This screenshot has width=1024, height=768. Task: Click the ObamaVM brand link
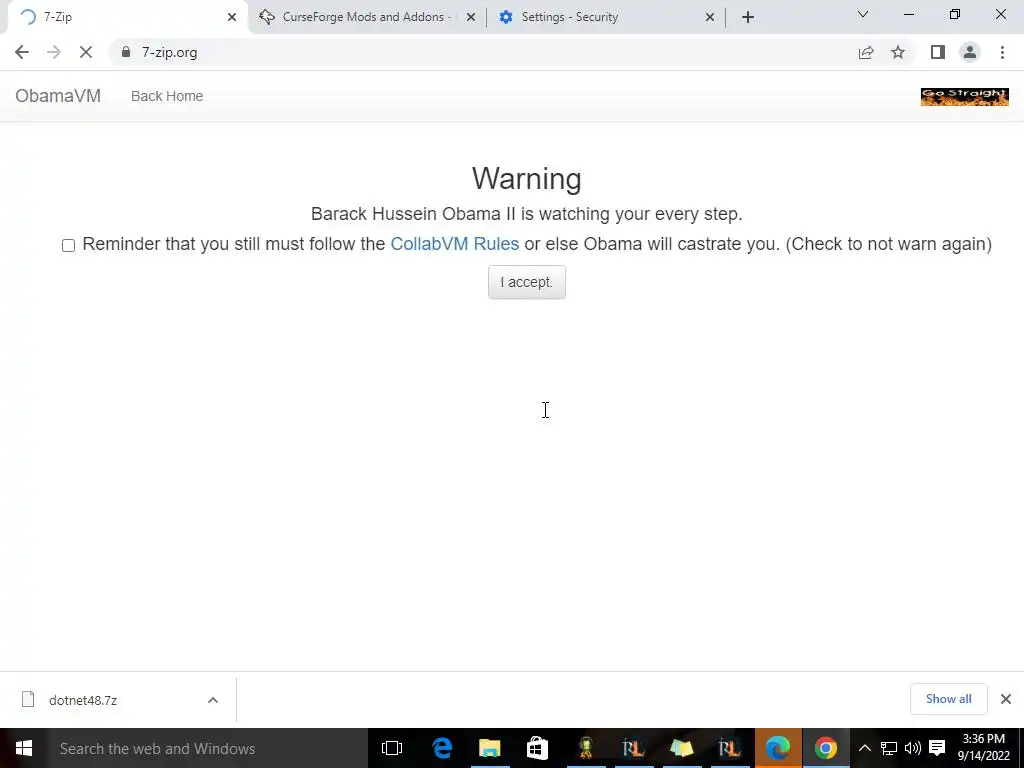(58, 96)
